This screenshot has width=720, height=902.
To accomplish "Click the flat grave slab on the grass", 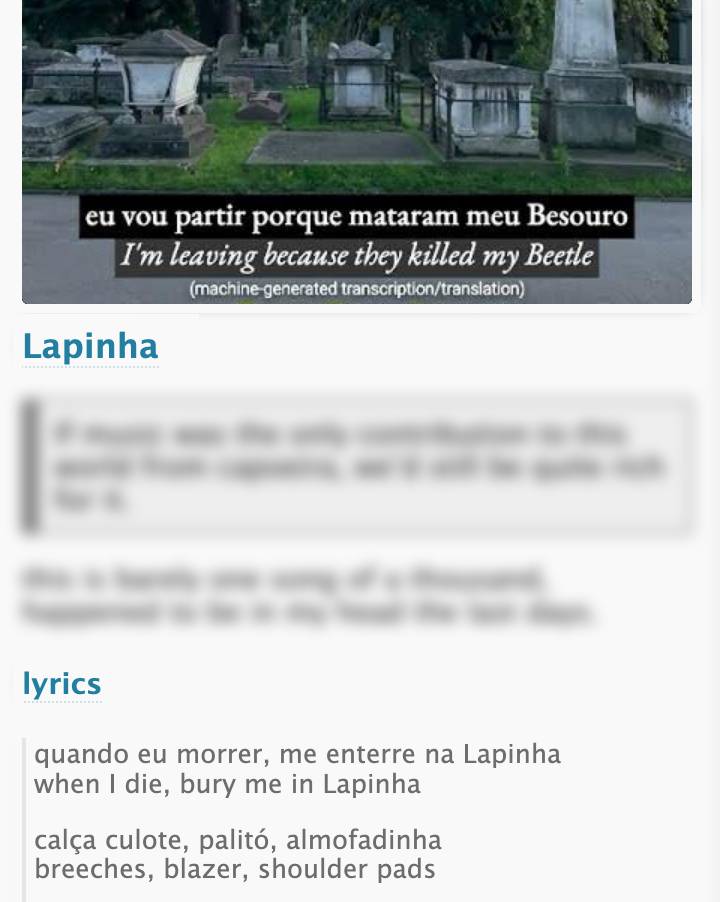I will coord(343,147).
